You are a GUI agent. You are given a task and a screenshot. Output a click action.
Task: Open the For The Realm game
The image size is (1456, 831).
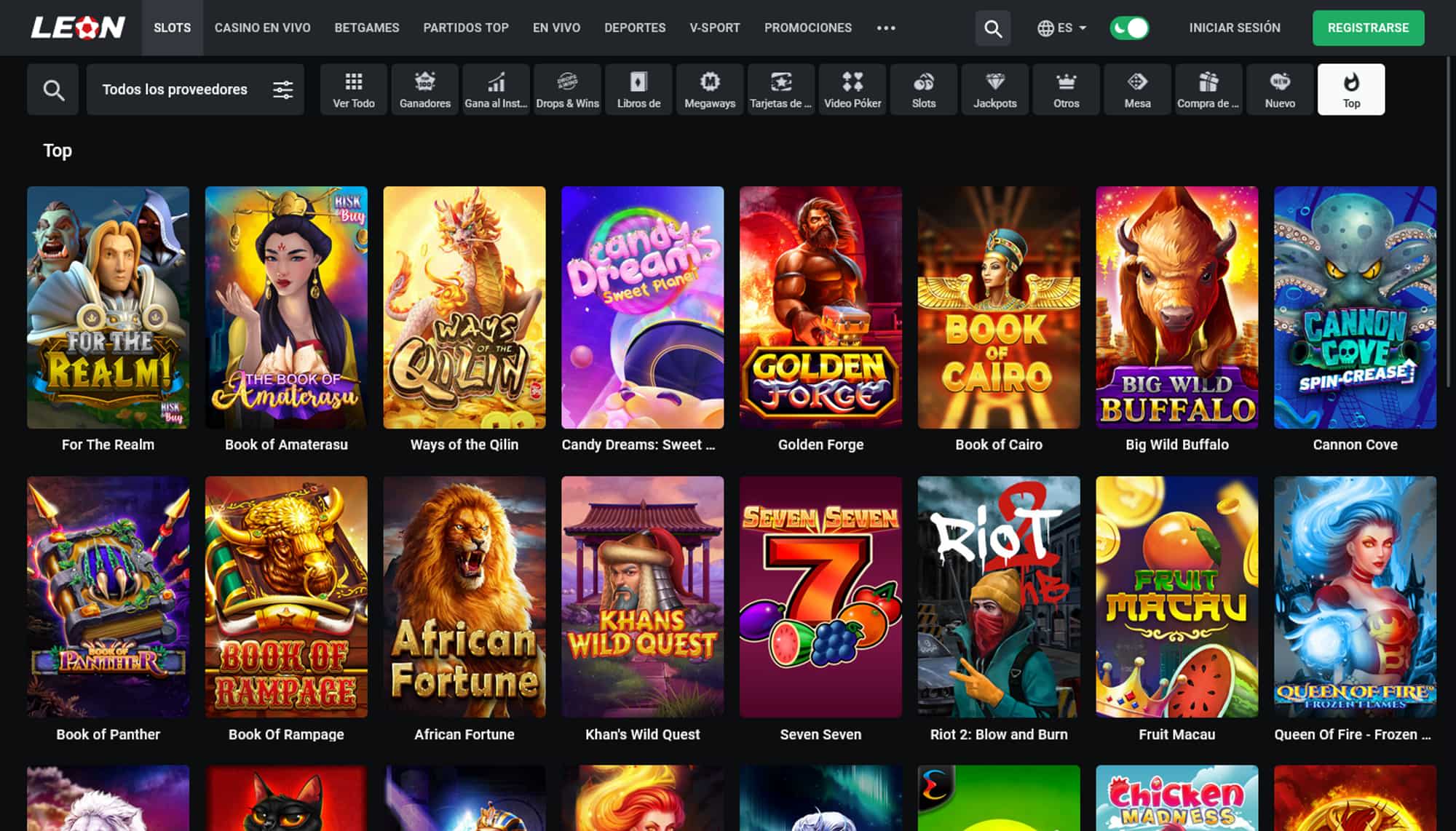click(108, 307)
